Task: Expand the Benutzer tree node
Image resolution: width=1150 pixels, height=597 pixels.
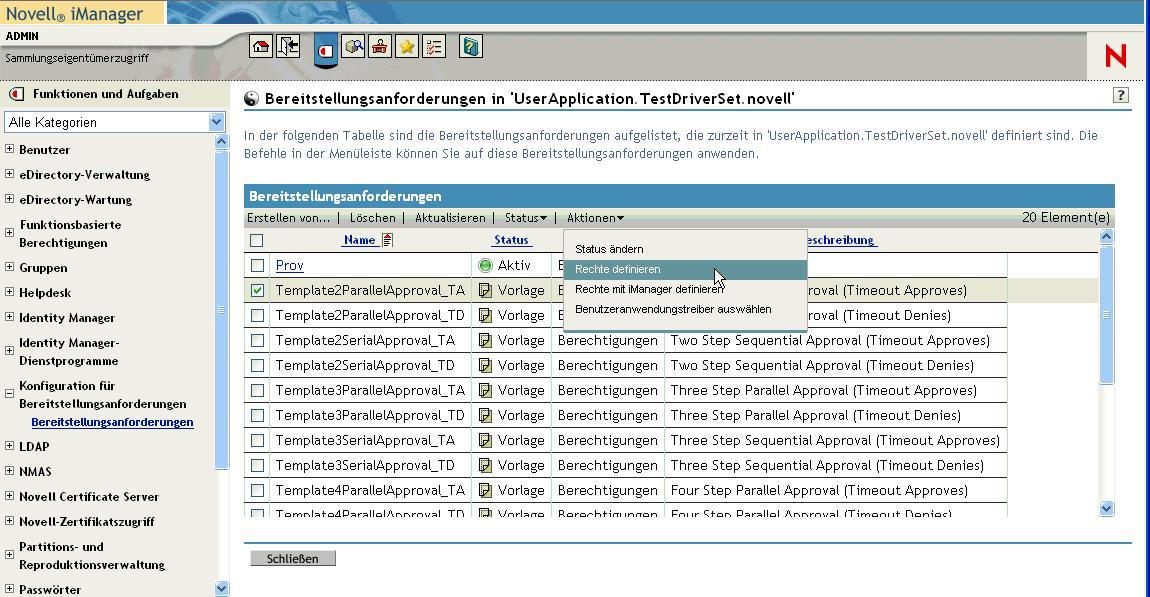Action: 10,150
